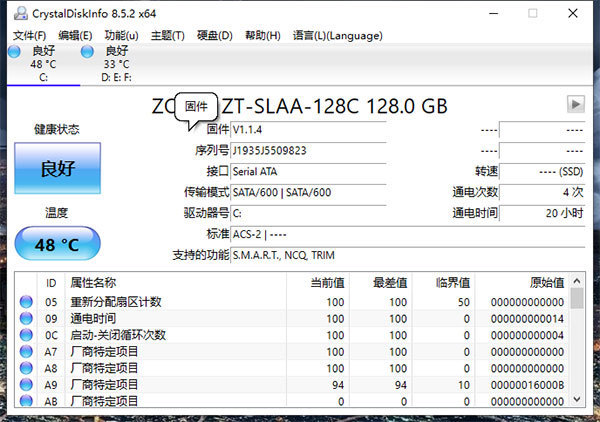Click the status orb in row 05
Viewport: 600px width, 422px height.
point(26,302)
